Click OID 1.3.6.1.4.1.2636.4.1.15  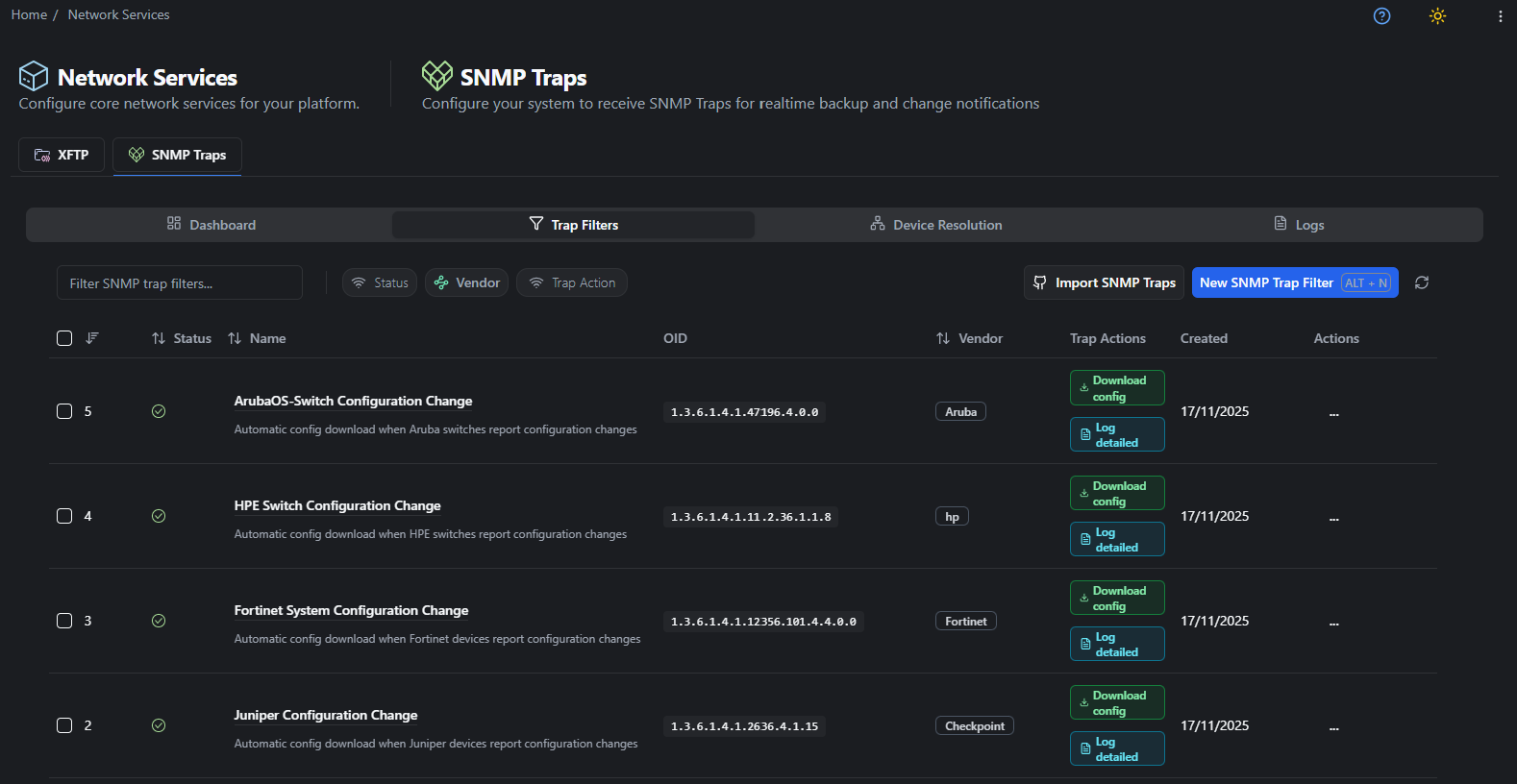pos(744,726)
